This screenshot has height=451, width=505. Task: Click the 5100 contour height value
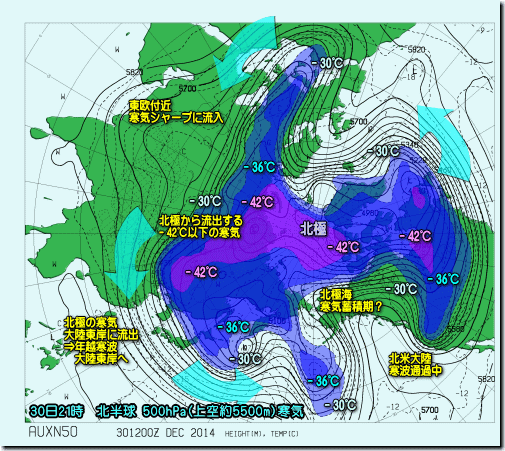pos(277,321)
